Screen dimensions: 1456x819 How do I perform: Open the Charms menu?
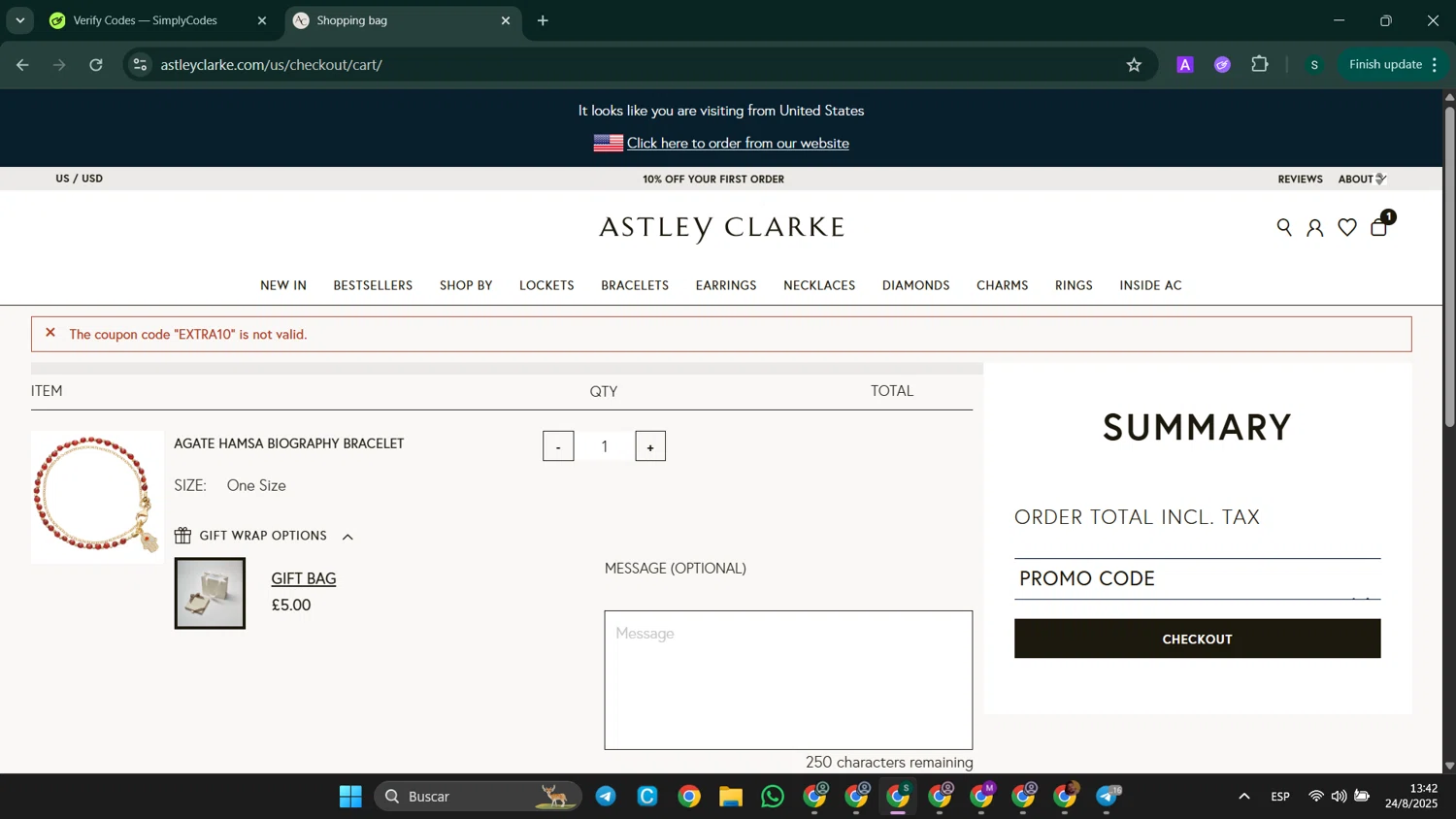1003,285
